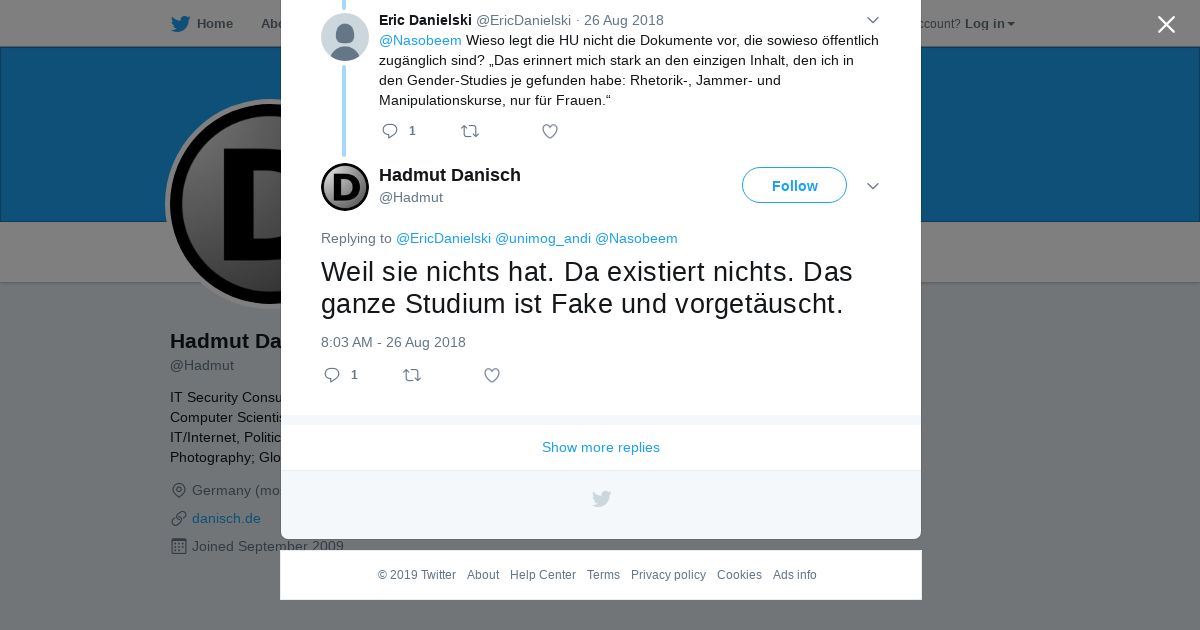Open the Privacy policy footer link
Image resolution: width=1200 pixels, height=630 pixels.
[668, 575]
